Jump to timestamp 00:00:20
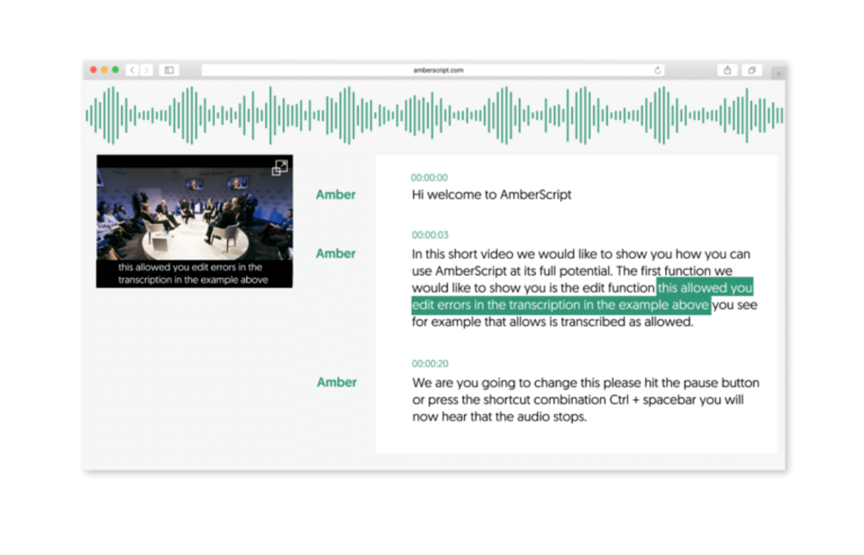Screen dimensions: 864x555 point(430,364)
